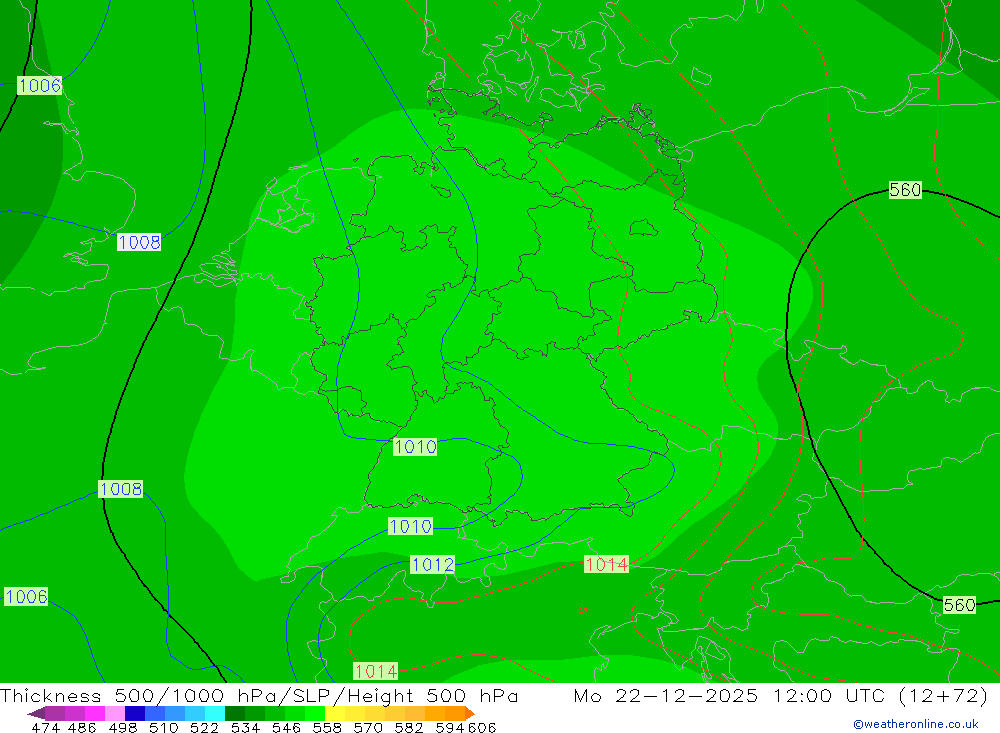This screenshot has width=1000, height=733.
Task: Pick the bright lime green legend swatch
Action: coord(315,713)
